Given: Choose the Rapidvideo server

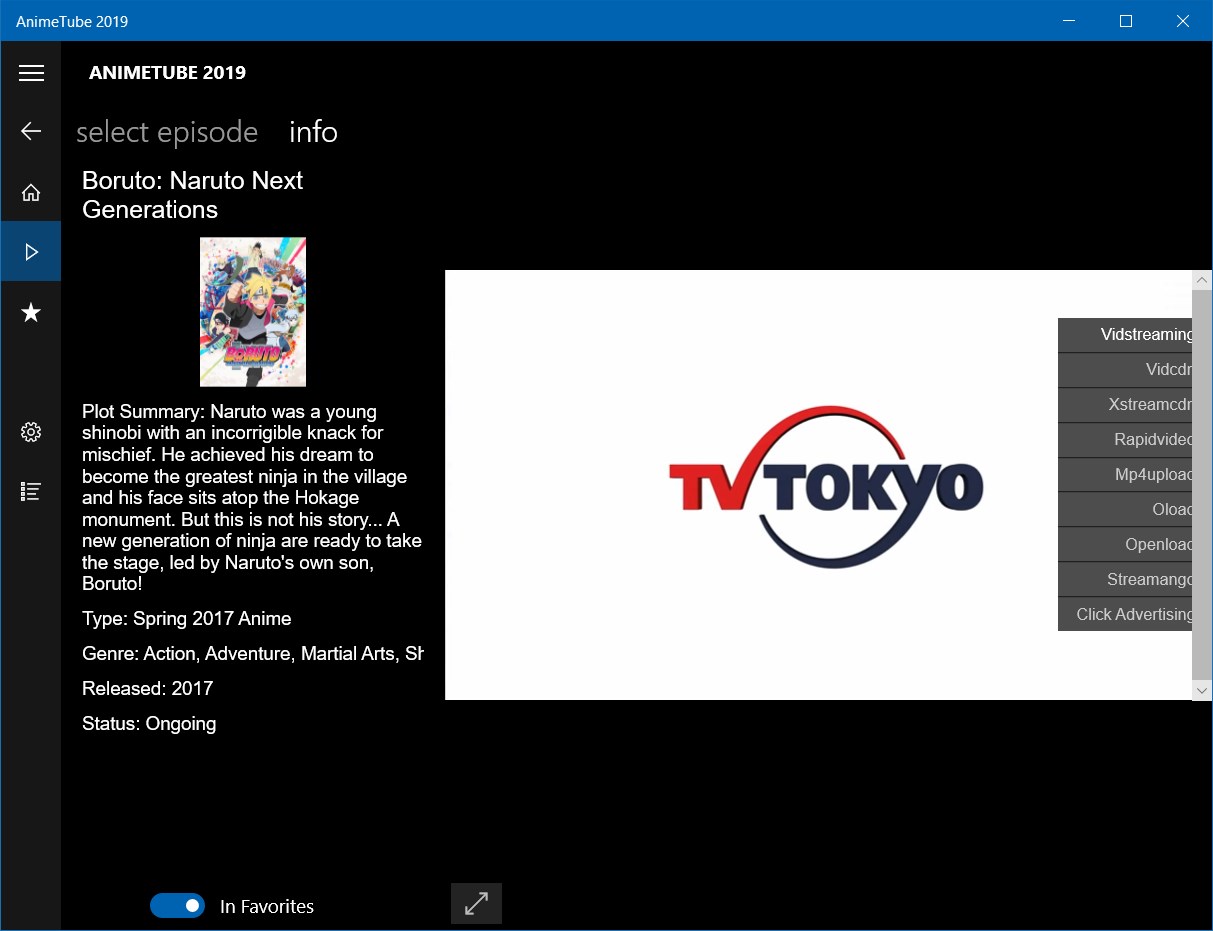Looking at the screenshot, I should point(1125,440).
